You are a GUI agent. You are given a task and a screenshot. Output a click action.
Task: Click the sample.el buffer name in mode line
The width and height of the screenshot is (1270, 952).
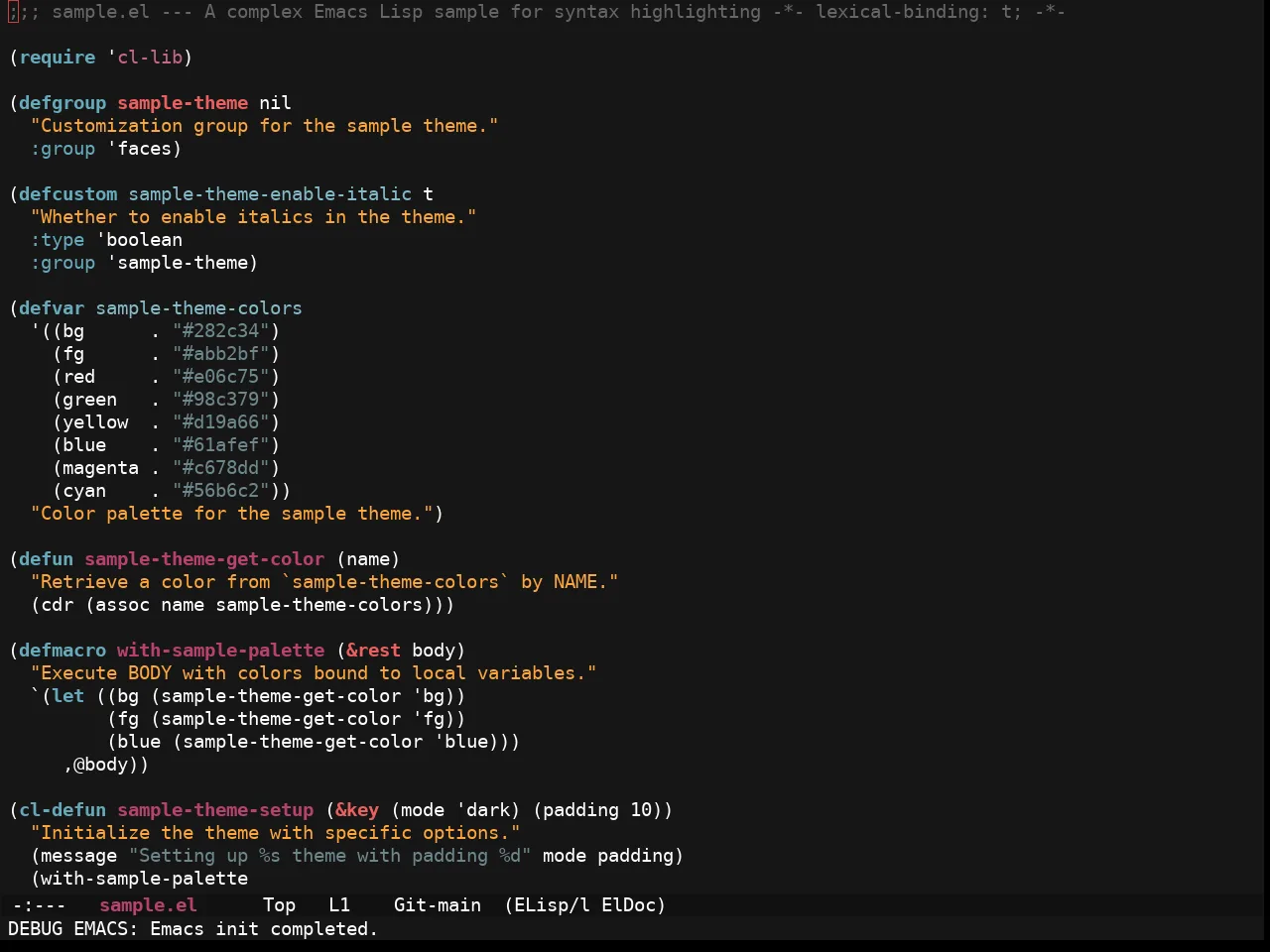[148, 905]
